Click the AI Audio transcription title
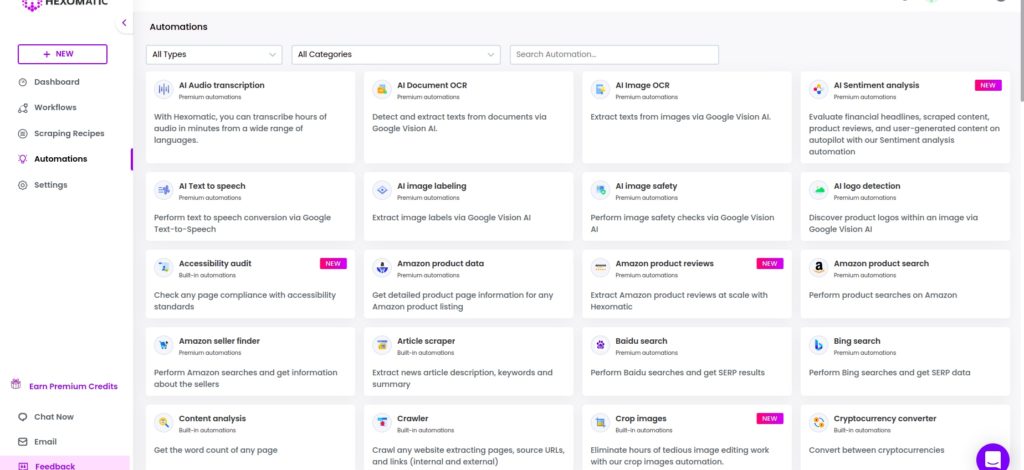 [x=221, y=86]
